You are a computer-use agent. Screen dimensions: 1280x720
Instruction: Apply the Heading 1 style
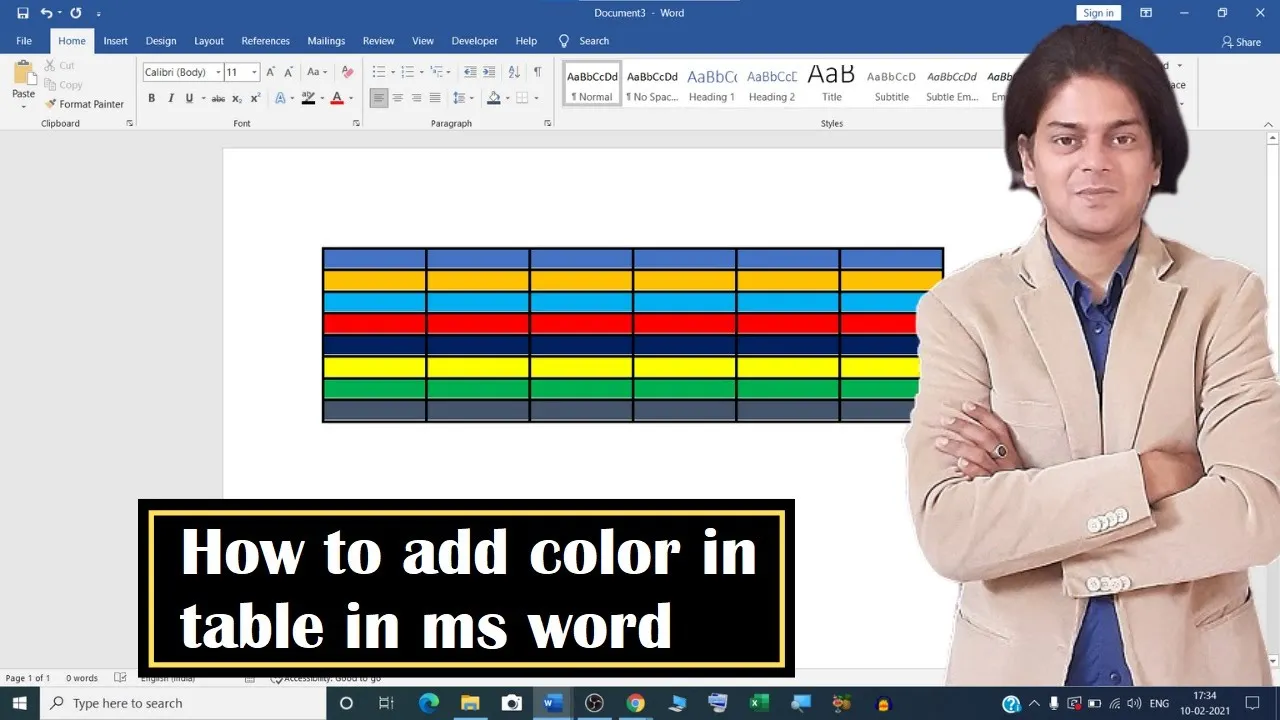click(712, 83)
